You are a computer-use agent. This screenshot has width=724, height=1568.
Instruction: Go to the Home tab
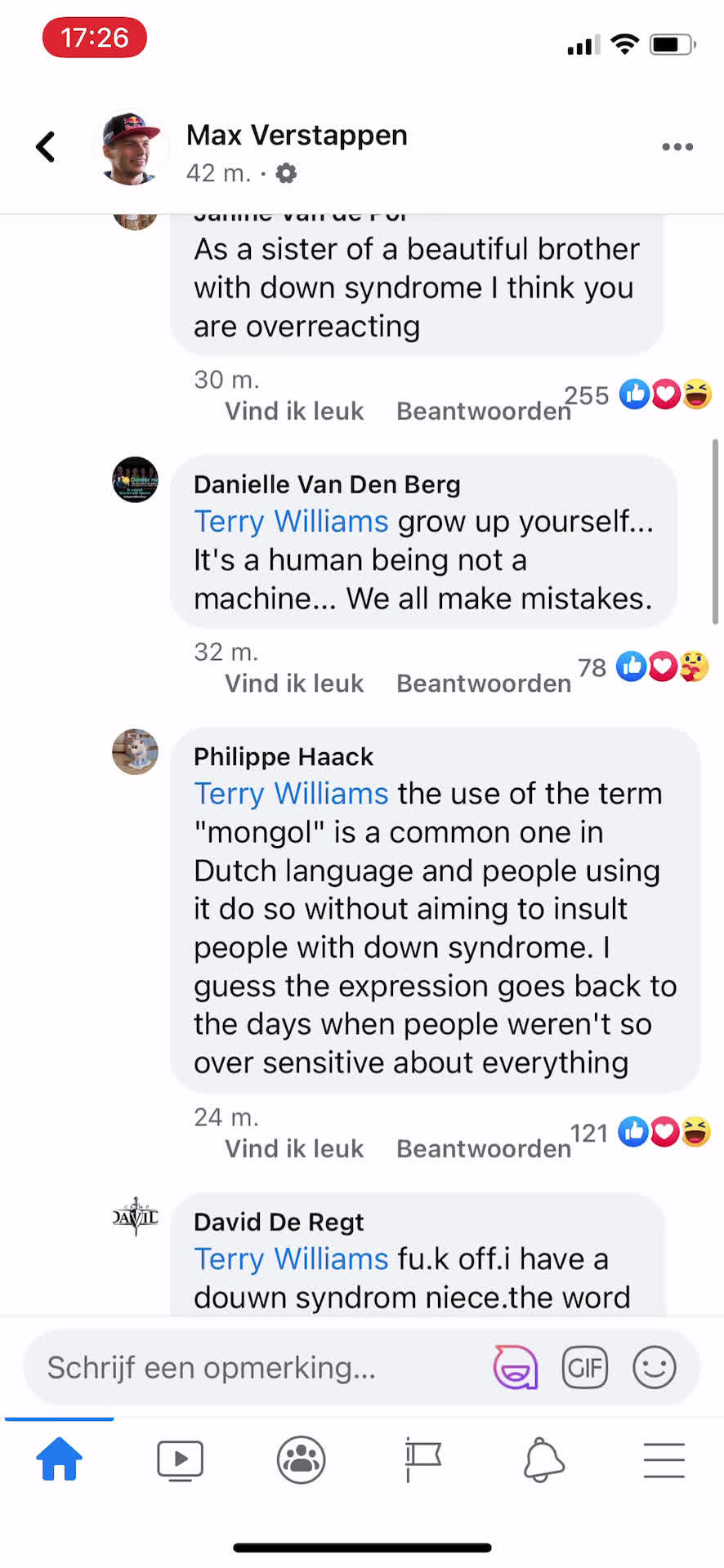click(x=60, y=1459)
